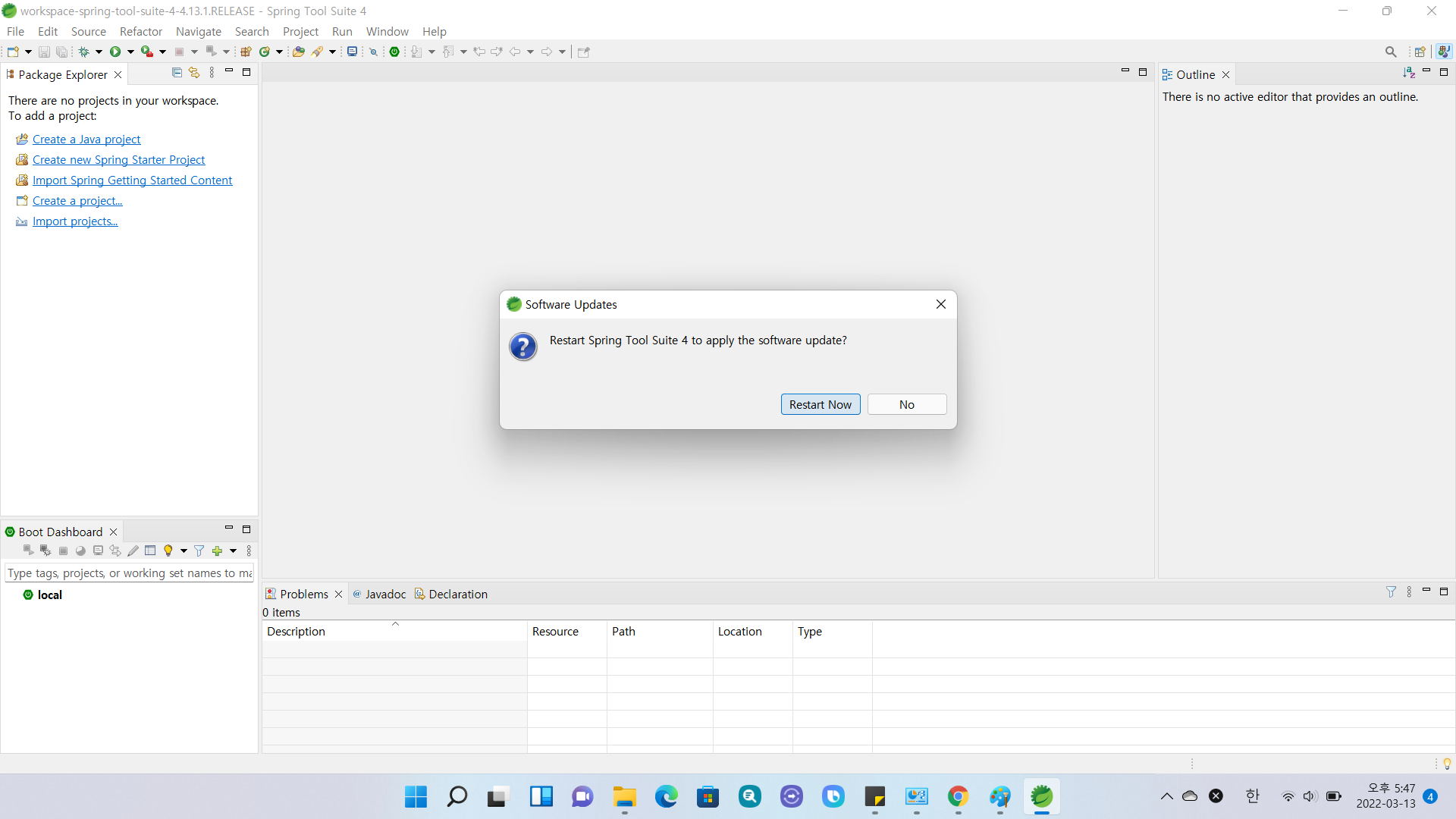The image size is (1456, 819).
Task: Click the green plus icon in Boot Dashboard
Action: click(x=218, y=551)
